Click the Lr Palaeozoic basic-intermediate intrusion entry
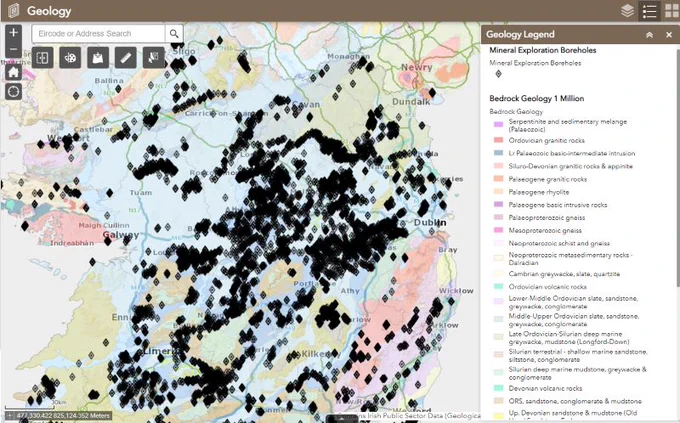The width and height of the screenshot is (680, 423). coord(572,153)
